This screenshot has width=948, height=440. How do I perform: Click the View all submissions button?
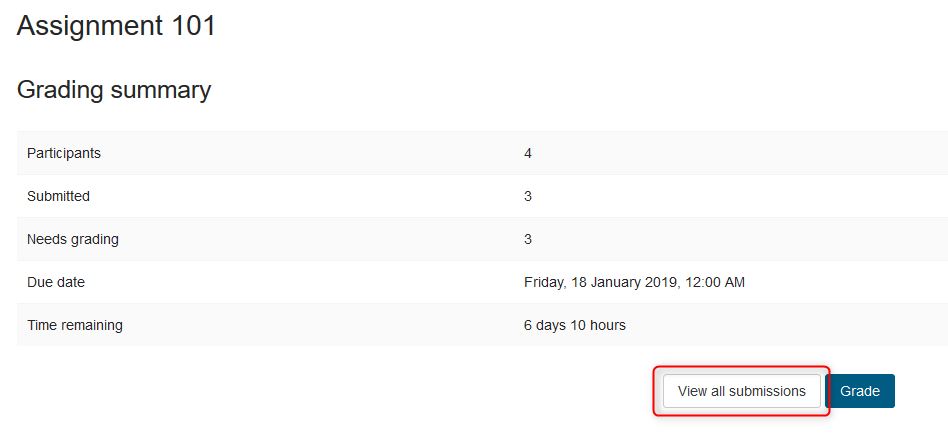pyautogui.click(x=741, y=391)
